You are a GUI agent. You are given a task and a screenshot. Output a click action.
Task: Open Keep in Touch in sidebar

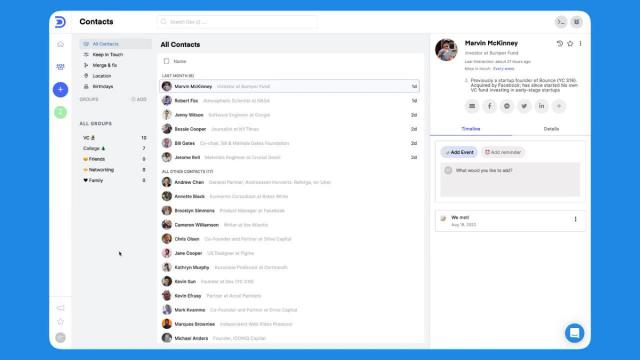[x=116, y=54]
